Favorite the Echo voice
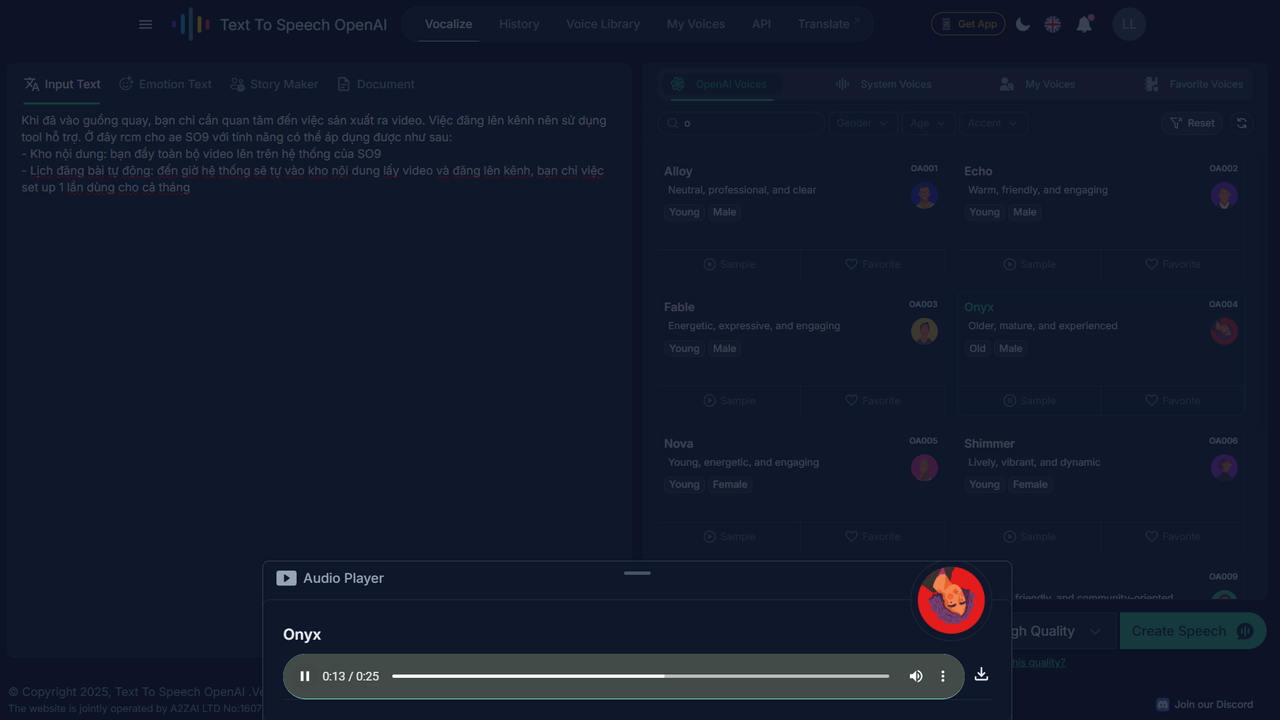The width and height of the screenshot is (1280, 720). (x=1173, y=264)
